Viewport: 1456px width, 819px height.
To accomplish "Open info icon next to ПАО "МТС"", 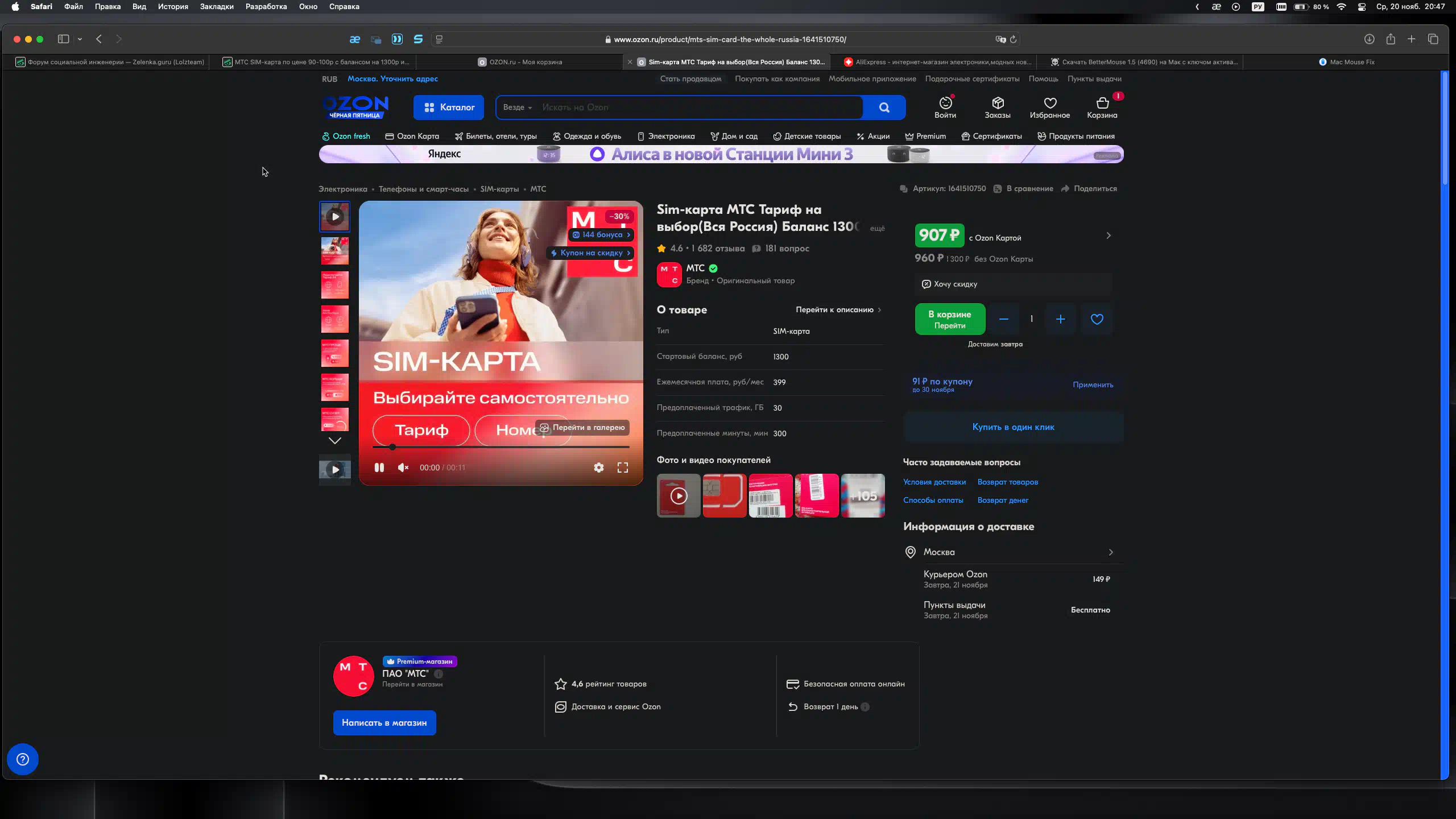I will point(438,674).
